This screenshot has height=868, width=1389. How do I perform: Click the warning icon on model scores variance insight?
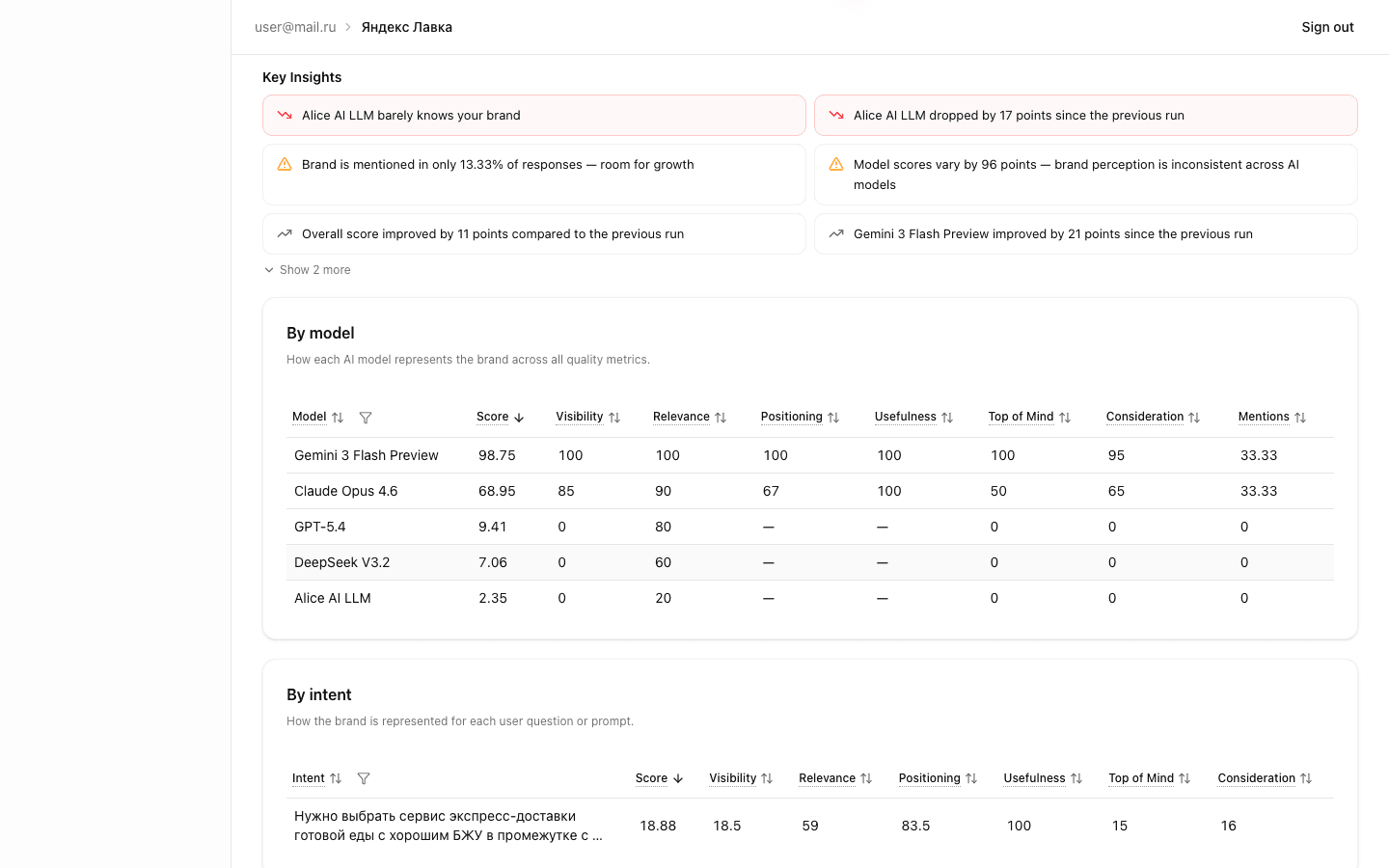[x=835, y=164]
